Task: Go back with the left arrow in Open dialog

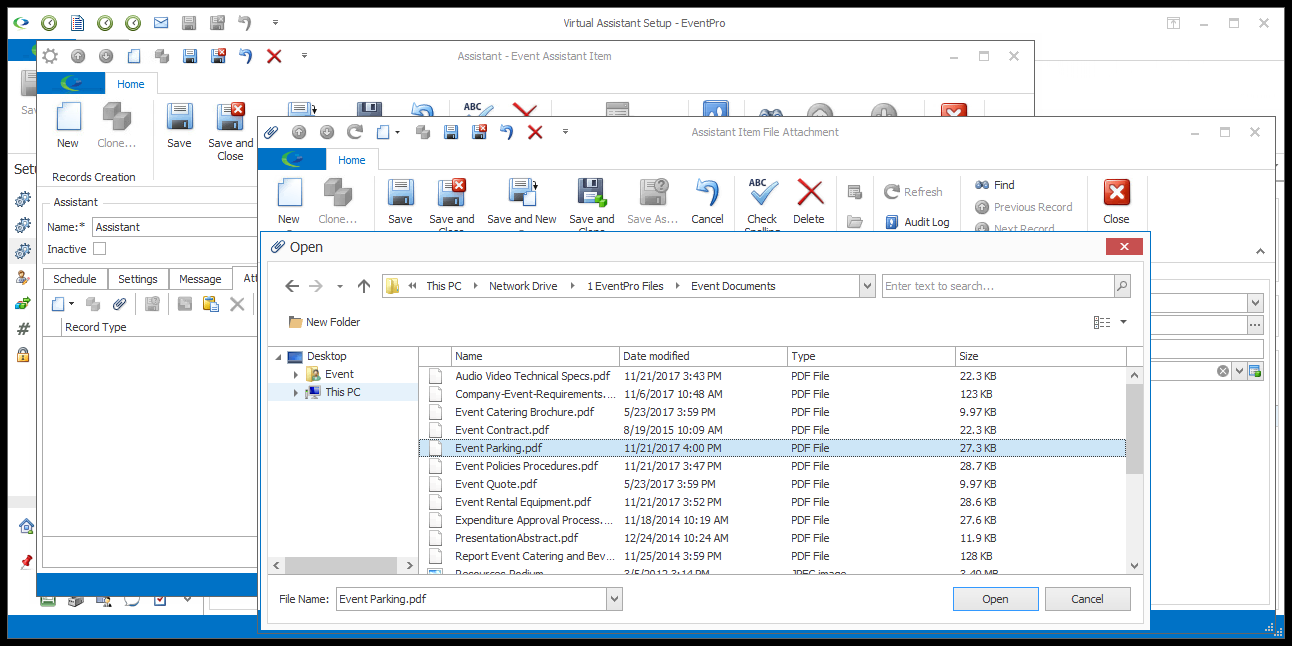Action: (x=292, y=286)
